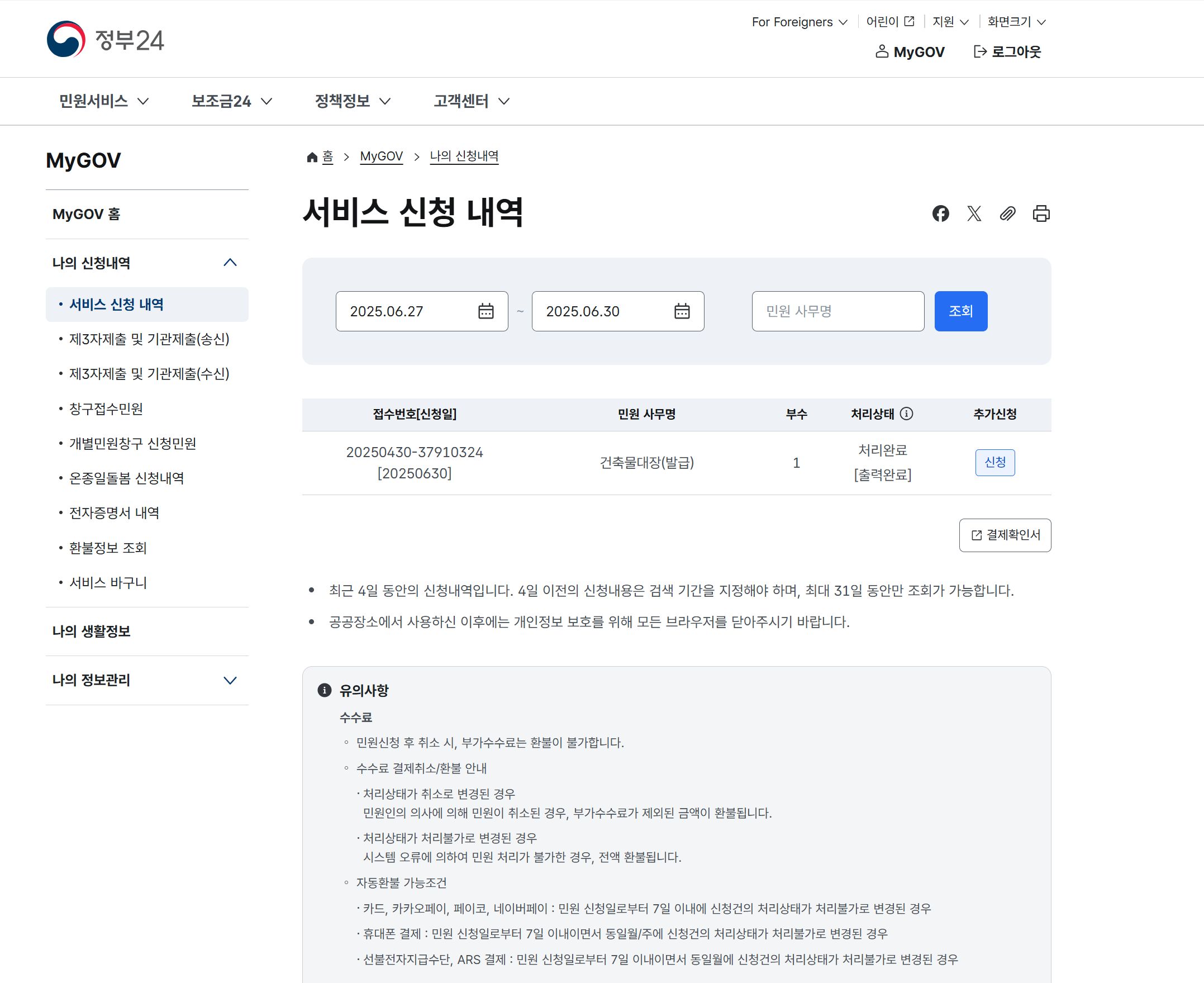The width and height of the screenshot is (1204, 983).
Task: Open the end date calendar picker
Action: coord(683,311)
